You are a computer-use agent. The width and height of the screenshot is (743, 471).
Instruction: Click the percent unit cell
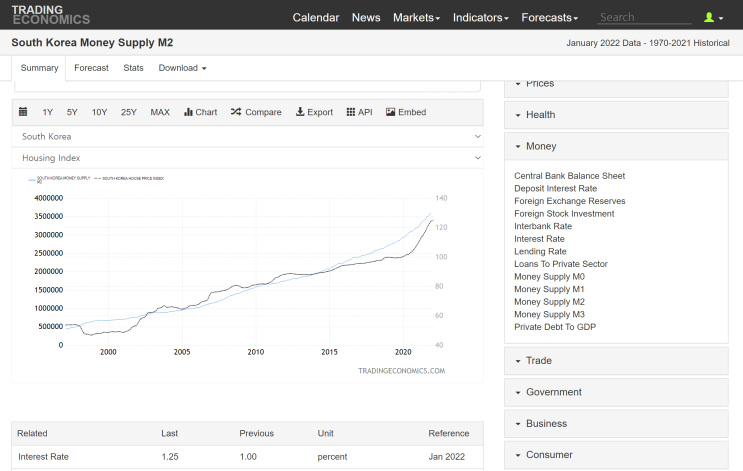tap(332, 457)
